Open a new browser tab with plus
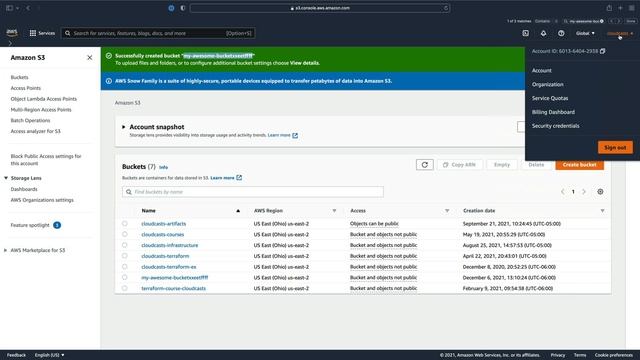Screen dimensions: 640x360 pos(620,8)
